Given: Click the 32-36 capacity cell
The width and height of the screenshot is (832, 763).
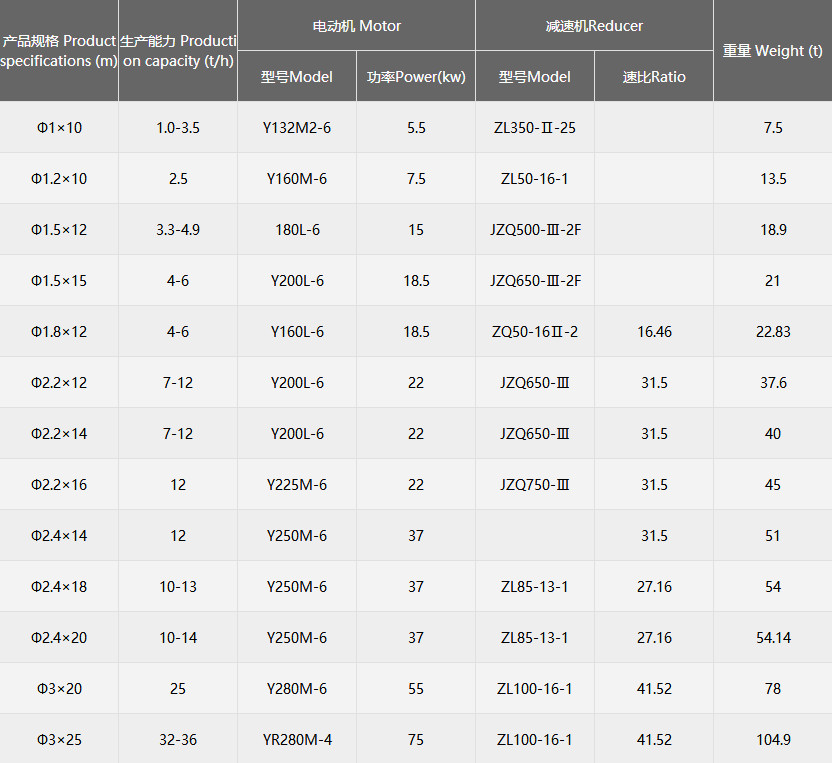Looking at the screenshot, I should [178, 740].
